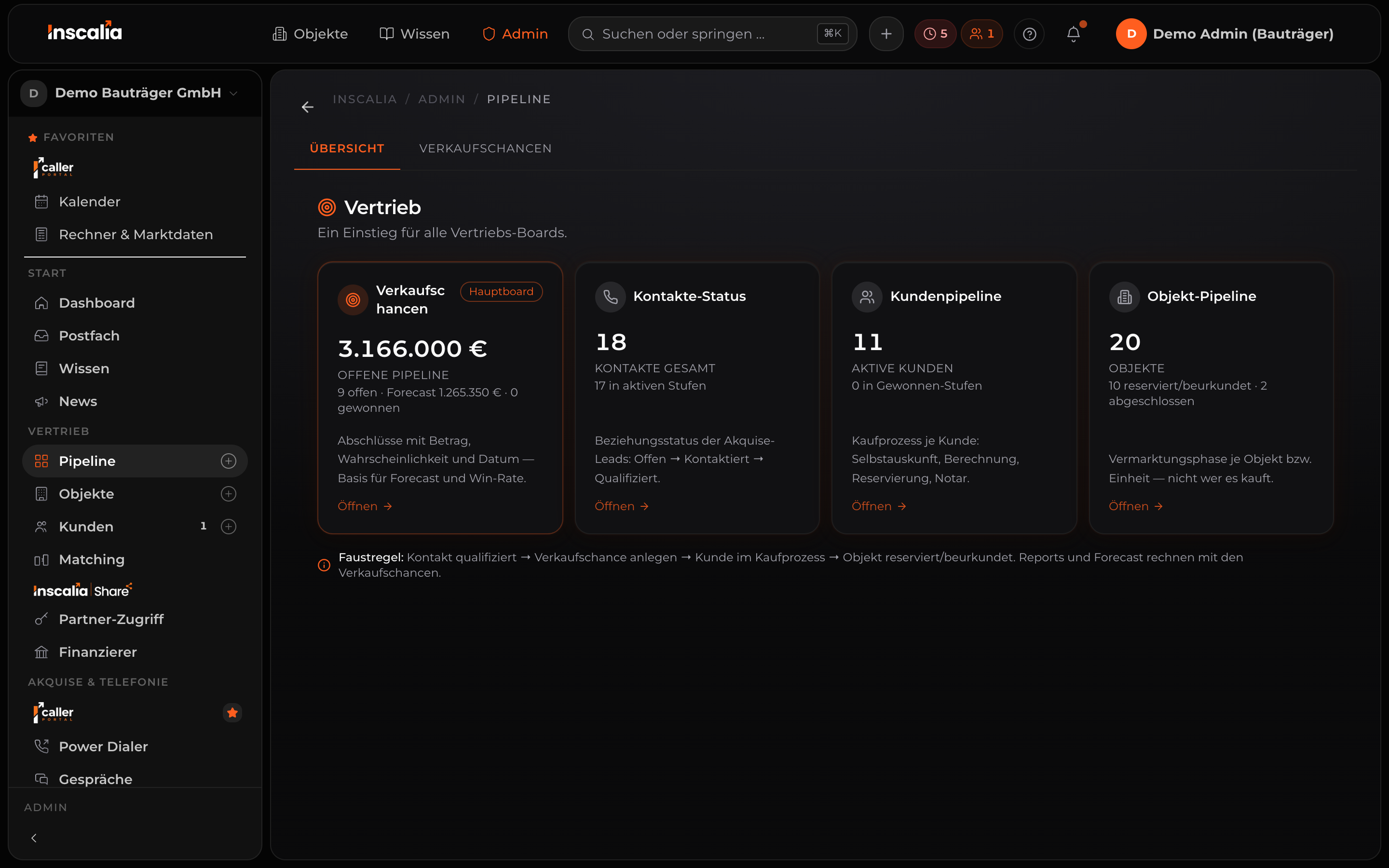This screenshot has height=868, width=1389.
Task: Collapse the sidebar with bottom chevron
Action: coord(34,838)
